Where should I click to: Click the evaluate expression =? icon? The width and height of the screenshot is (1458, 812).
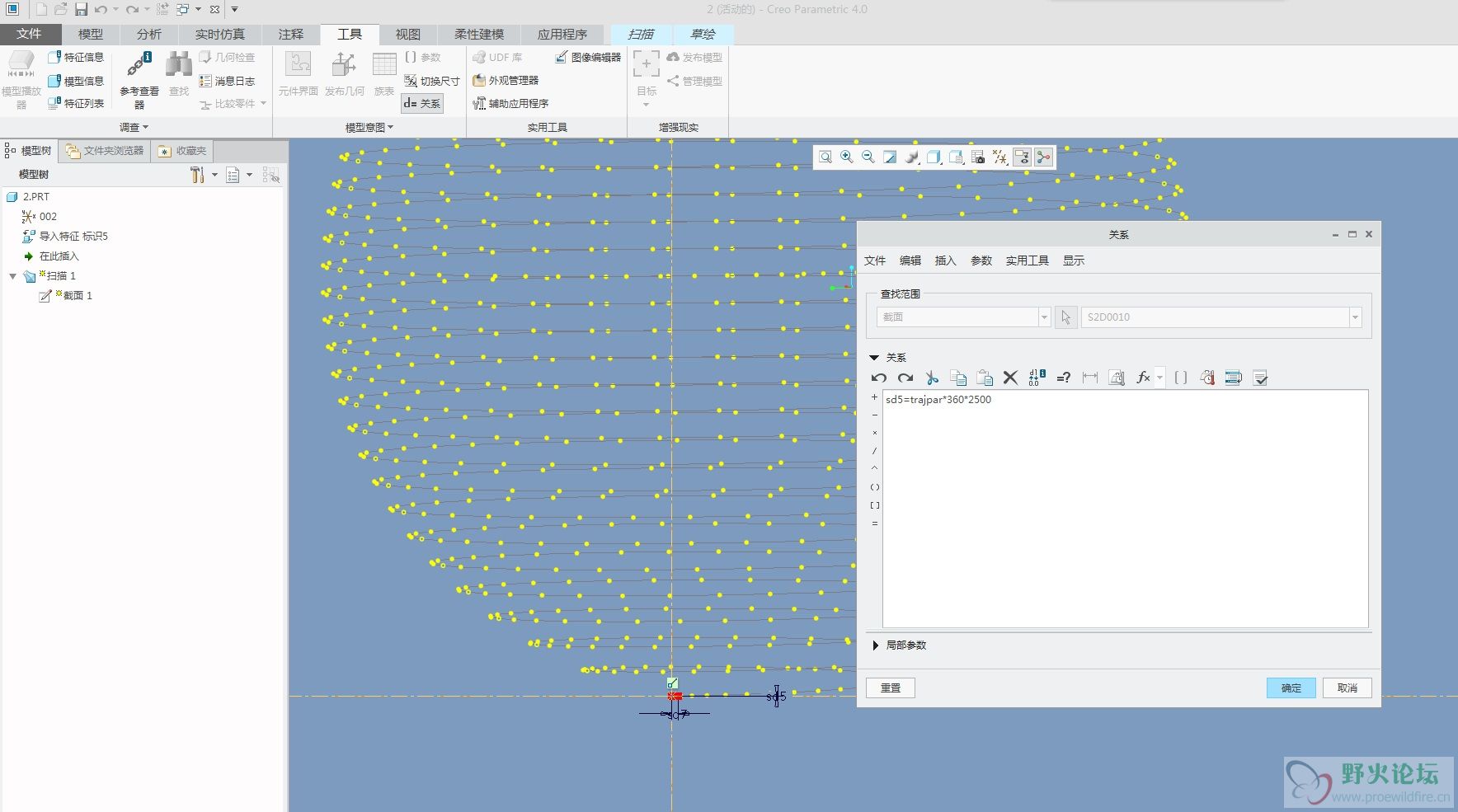pos(1064,378)
